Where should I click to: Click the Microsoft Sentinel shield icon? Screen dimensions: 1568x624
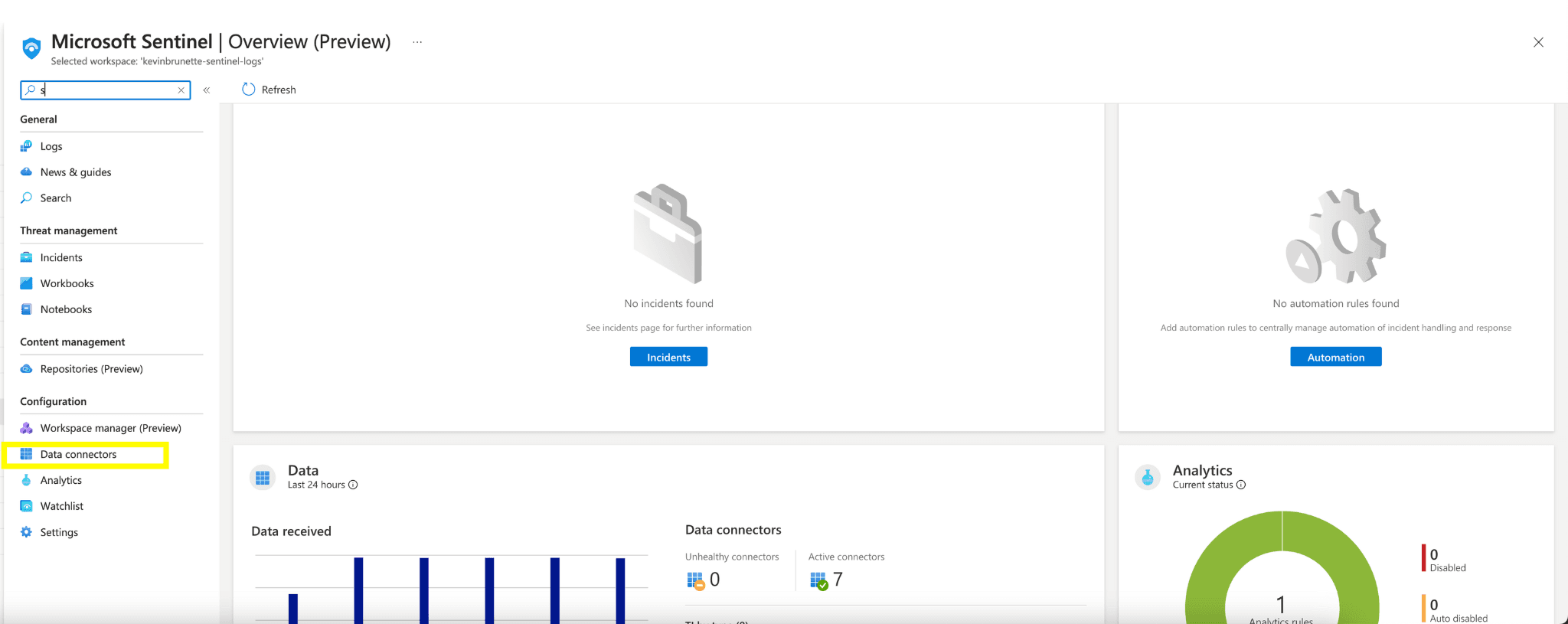[x=31, y=48]
